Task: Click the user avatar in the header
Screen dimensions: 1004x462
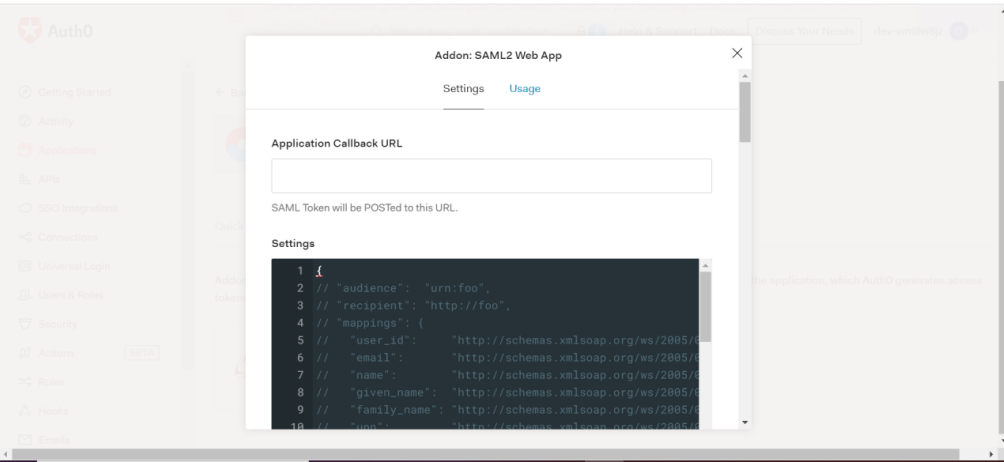Action: 958,31
